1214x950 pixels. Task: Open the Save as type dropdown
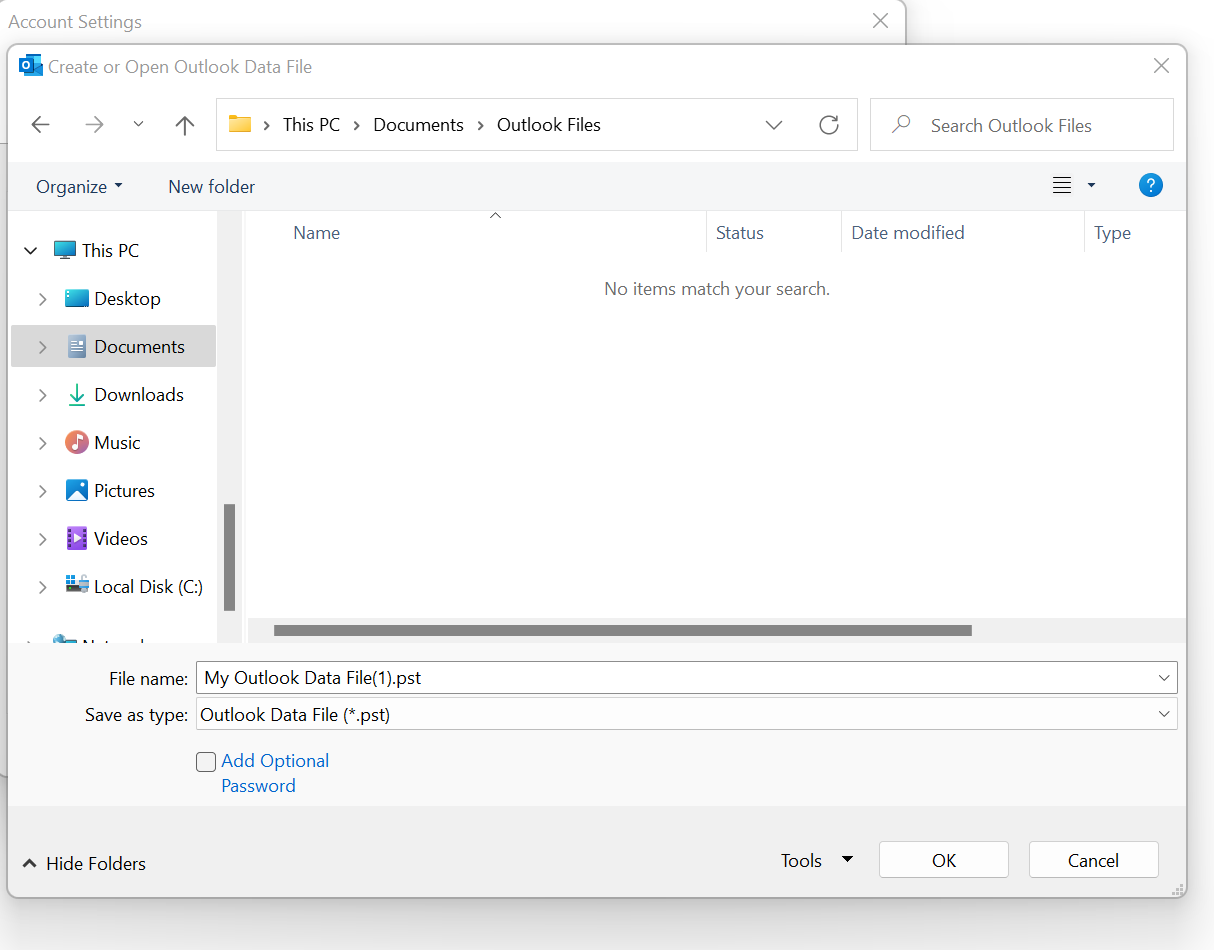1163,714
